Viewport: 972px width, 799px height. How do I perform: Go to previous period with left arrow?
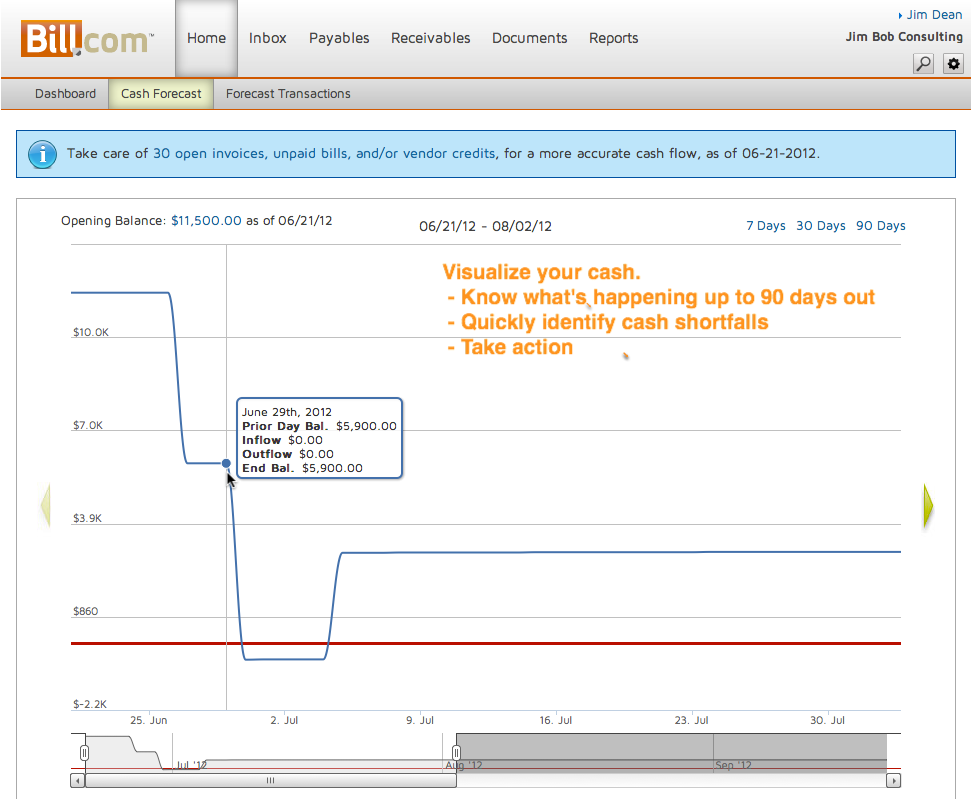45,505
